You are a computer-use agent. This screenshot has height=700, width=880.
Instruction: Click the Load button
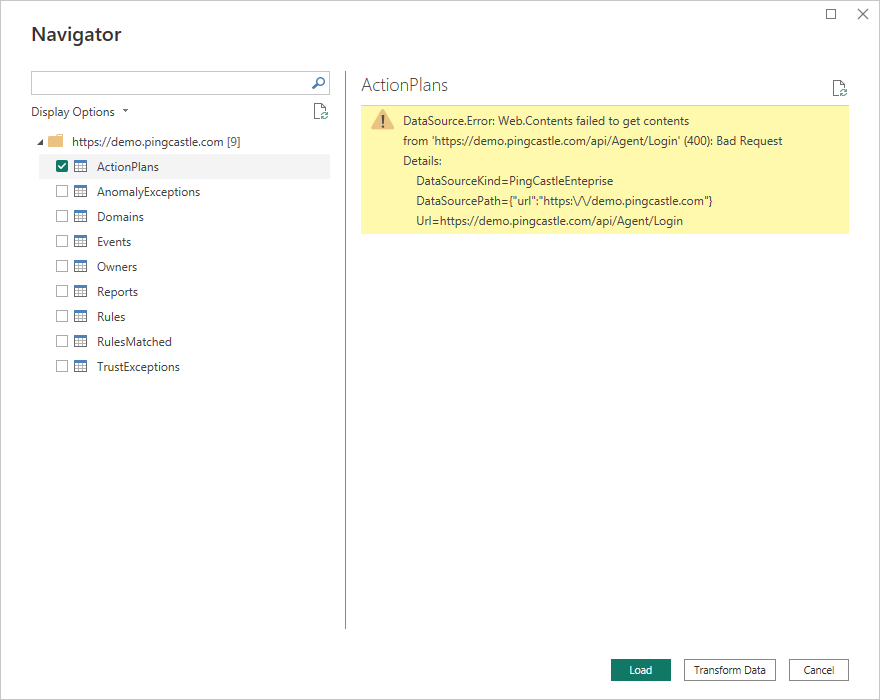pyautogui.click(x=640, y=670)
